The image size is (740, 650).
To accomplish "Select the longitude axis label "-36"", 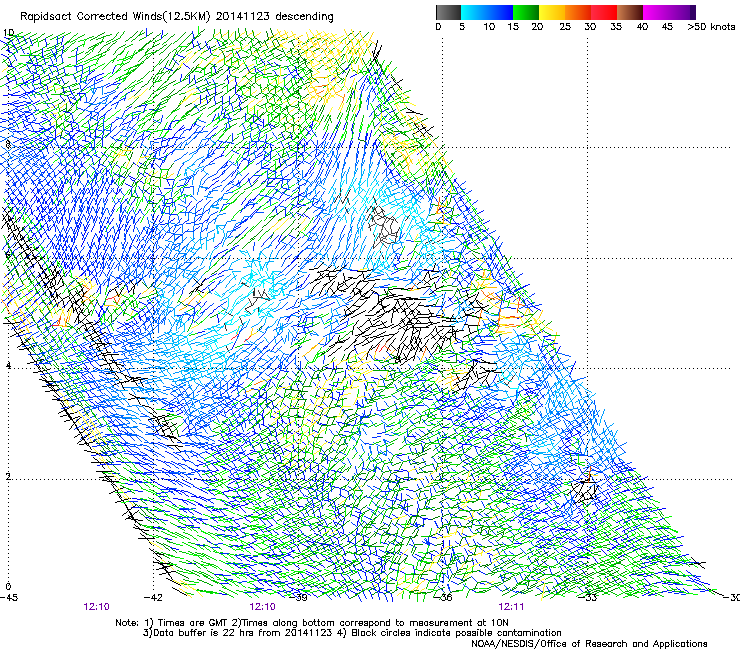I will (444, 598).
